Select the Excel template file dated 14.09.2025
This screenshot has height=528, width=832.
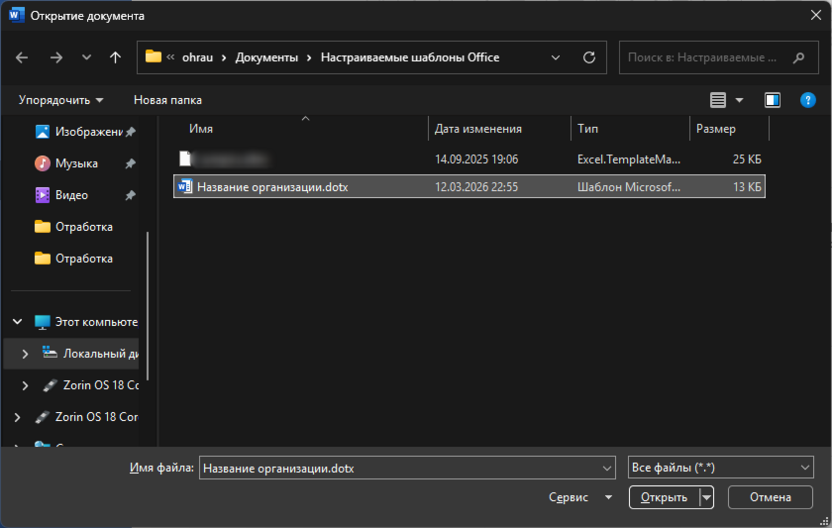[470, 159]
